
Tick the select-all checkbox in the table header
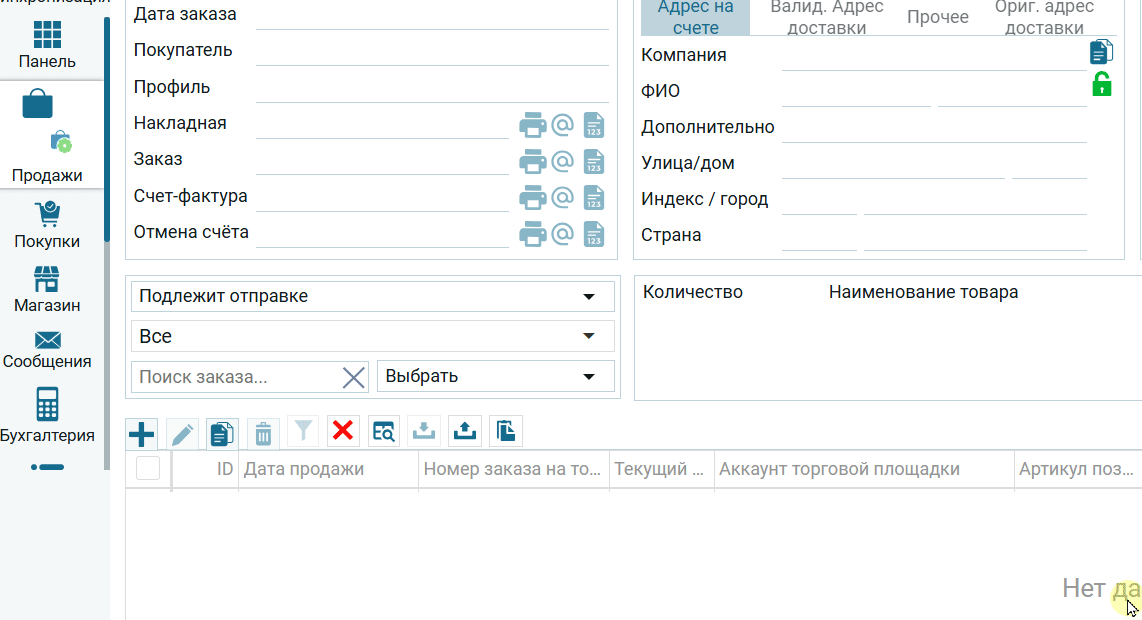pyautogui.click(x=148, y=468)
